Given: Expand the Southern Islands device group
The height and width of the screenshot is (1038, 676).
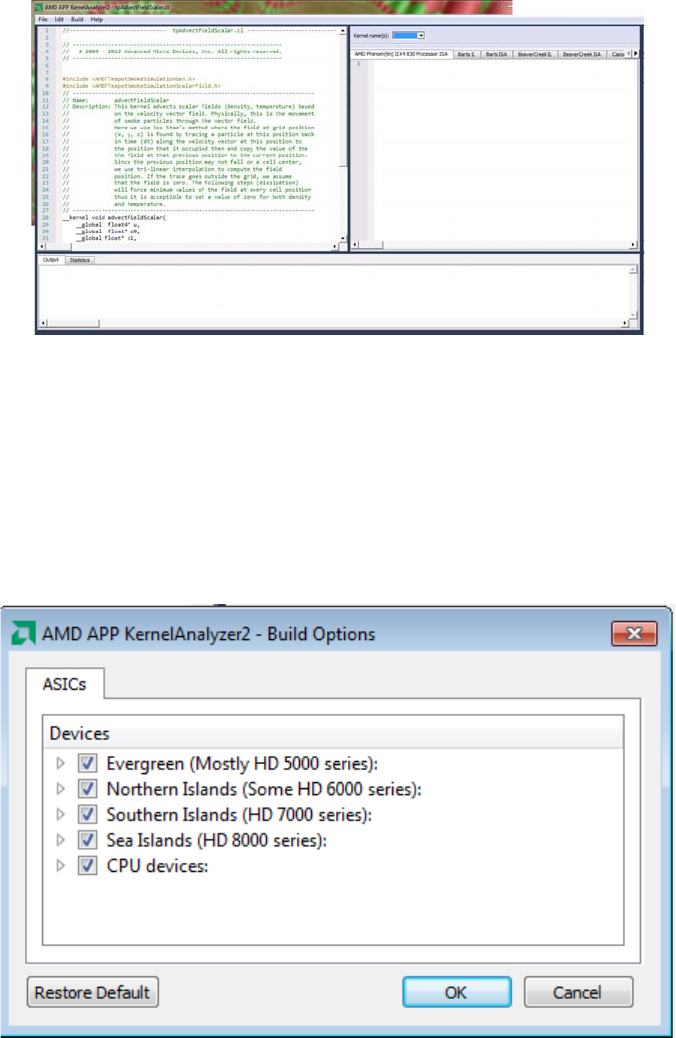Looking at the screenshot, I should [x=61, y=814].
